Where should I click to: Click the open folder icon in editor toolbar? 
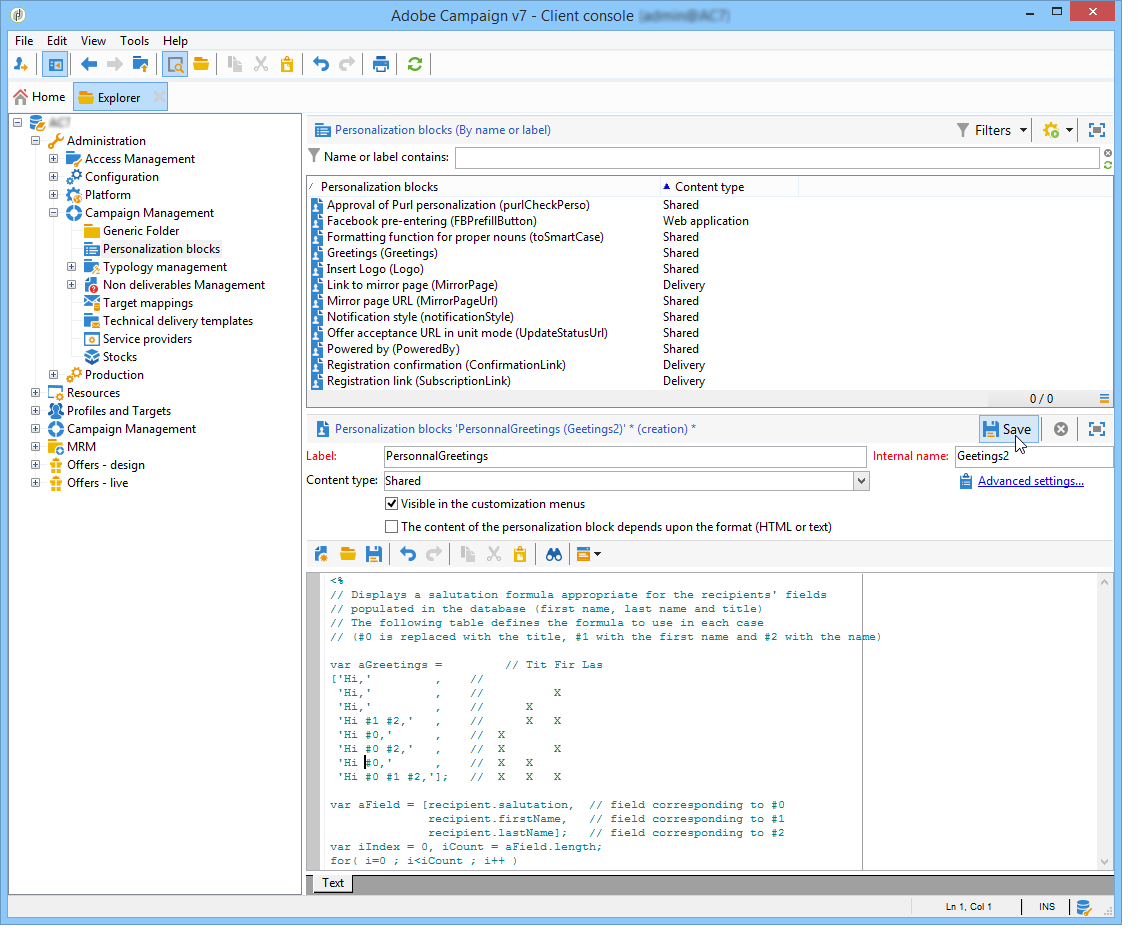pos(347,554)
